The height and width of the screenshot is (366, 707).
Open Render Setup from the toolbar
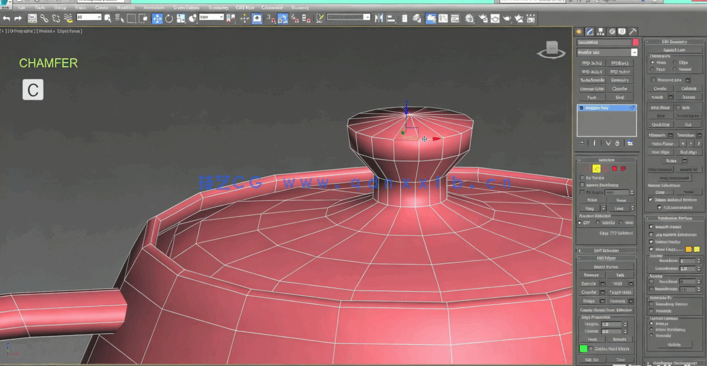[x=483, y=18]
